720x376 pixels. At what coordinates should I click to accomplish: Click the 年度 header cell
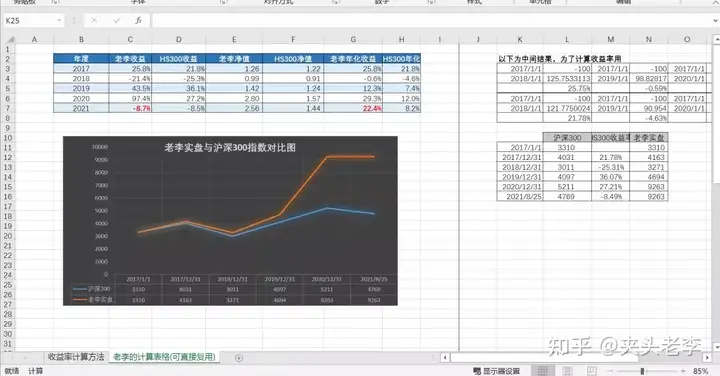click(81, 59)
